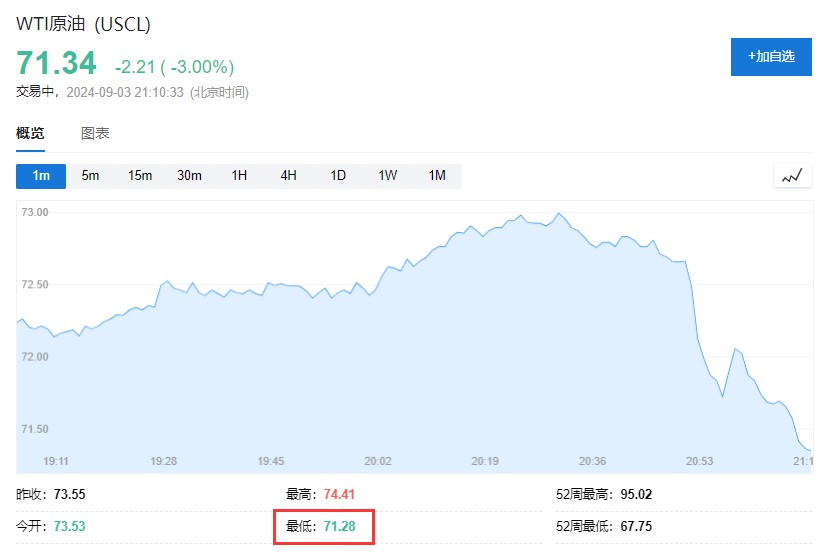Switch to the 概览 tab
Image resolution: width=832 pixels, height=559 pixels.
[x=31, y=133]
